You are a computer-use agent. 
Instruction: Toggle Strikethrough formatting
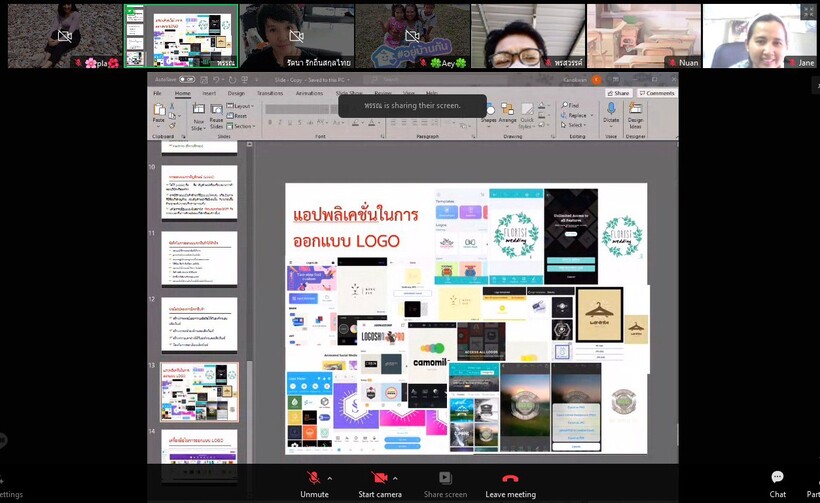(300, 123)
